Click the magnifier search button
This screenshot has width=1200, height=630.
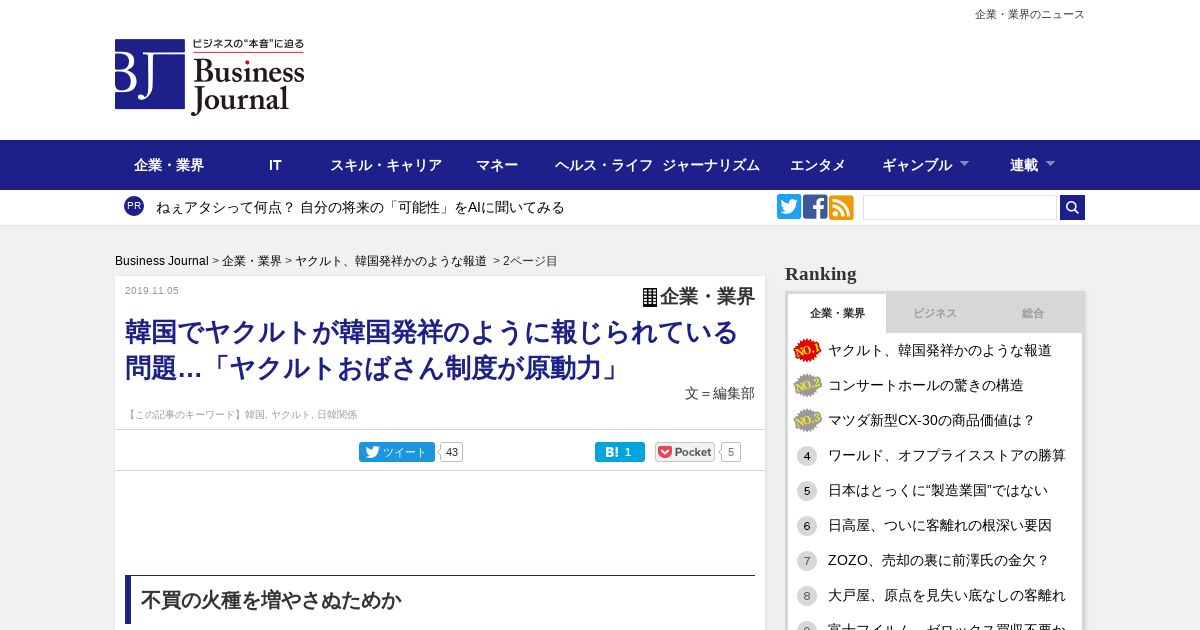1072,207
